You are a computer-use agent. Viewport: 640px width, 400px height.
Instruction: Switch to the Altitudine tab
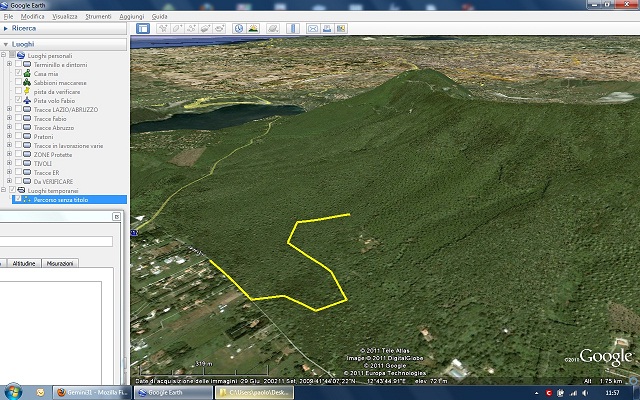(24, 263)
